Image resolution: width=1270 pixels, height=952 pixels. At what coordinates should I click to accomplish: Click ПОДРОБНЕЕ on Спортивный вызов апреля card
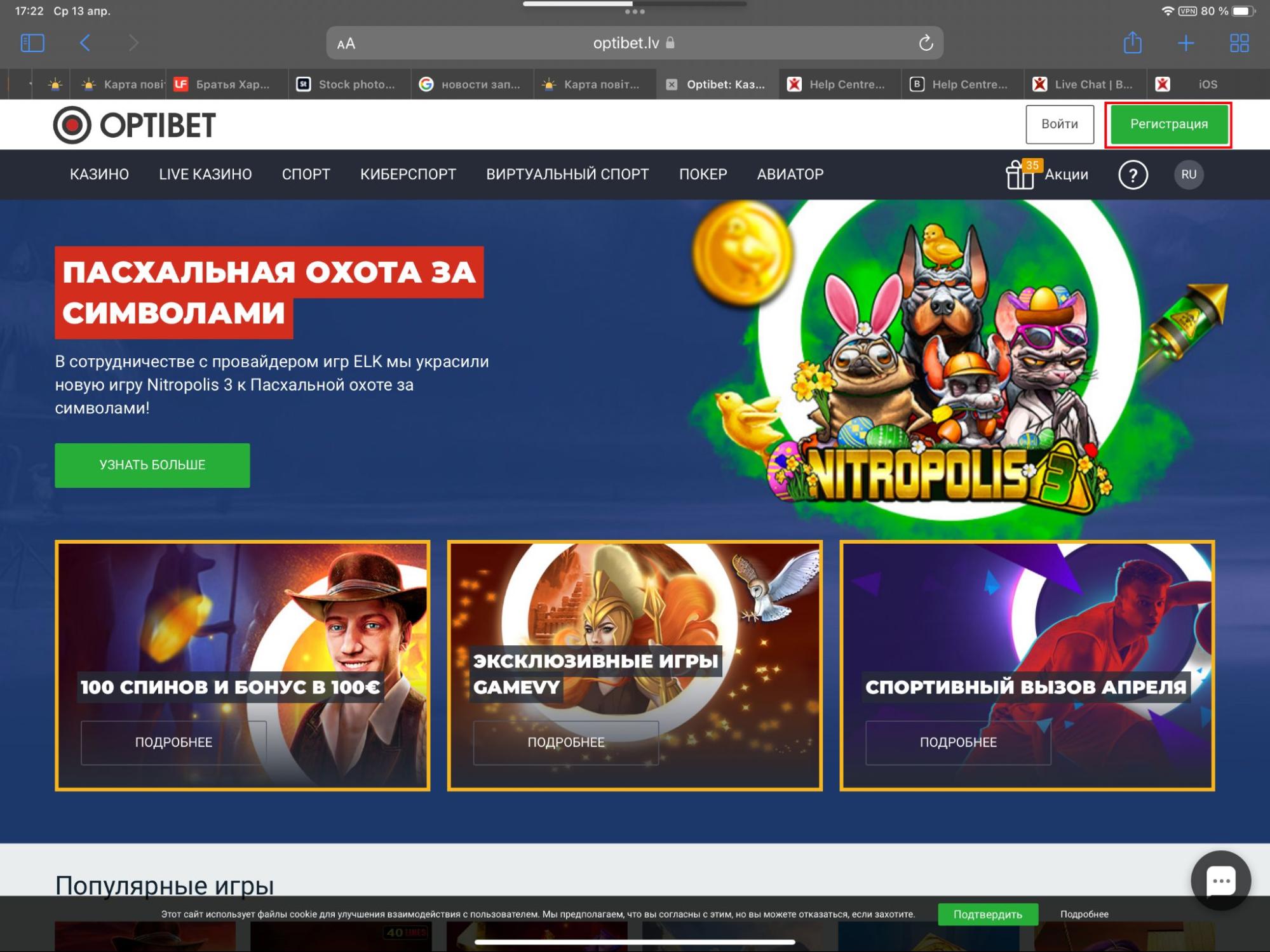(958, 742)
